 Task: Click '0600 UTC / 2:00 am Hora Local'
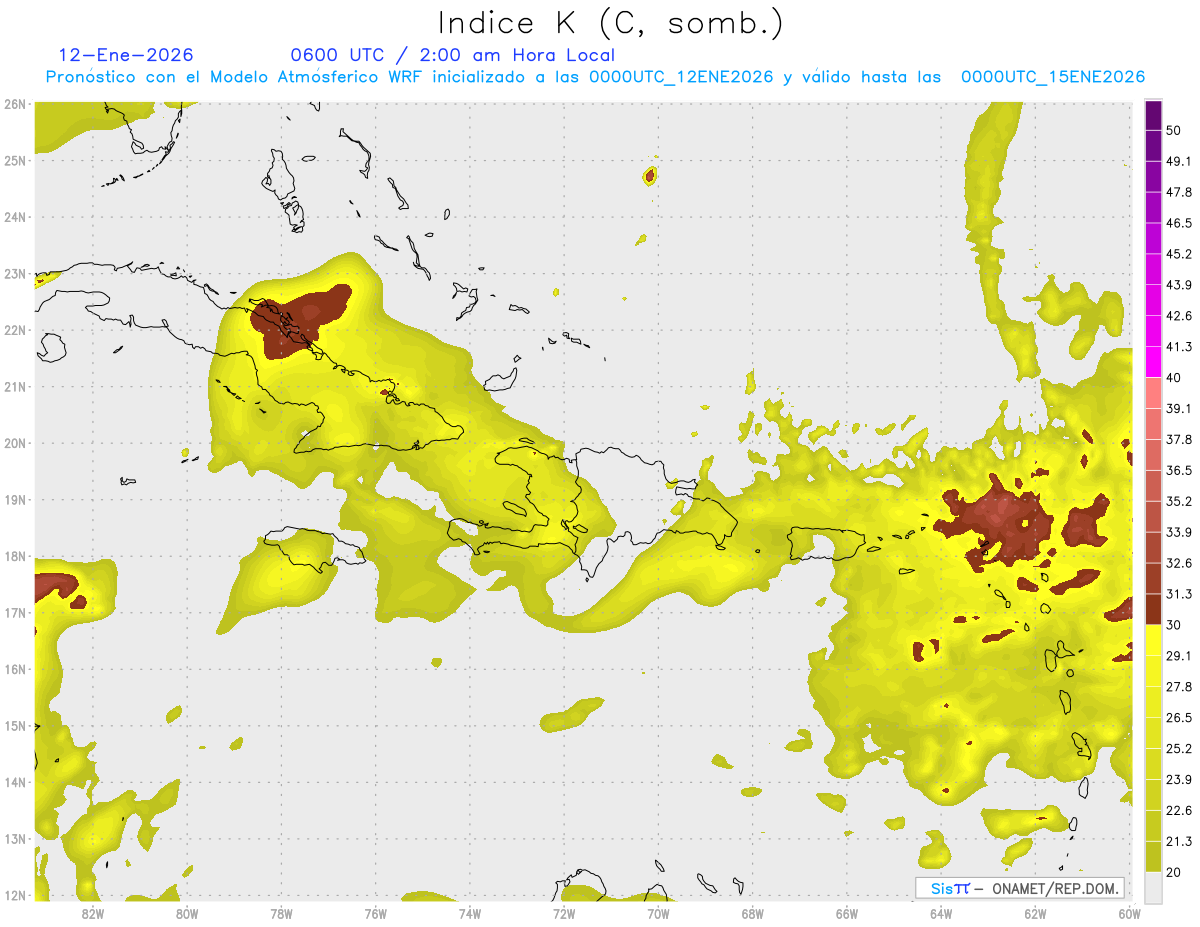[452, 55]
